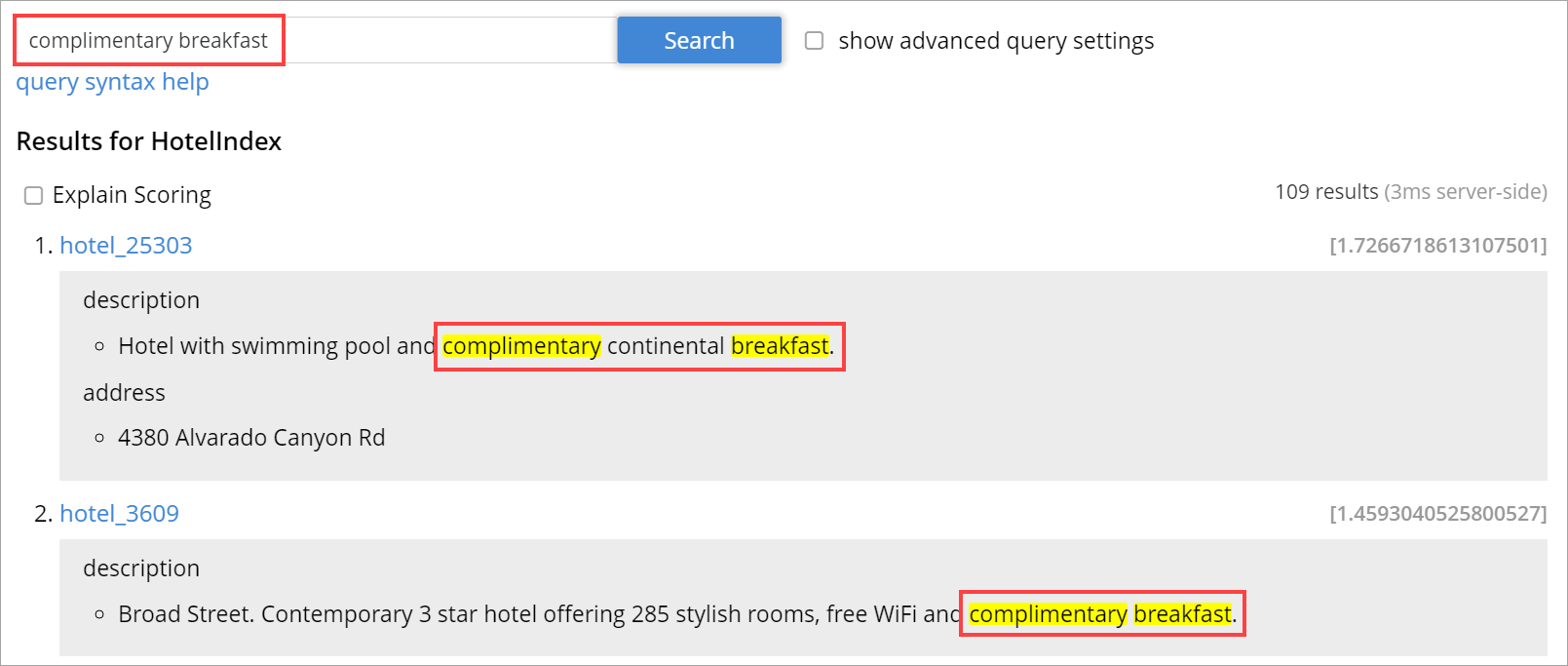Click the Results for HotelIndex heading
The image size is (1568, 666).
tap(149, 141)
